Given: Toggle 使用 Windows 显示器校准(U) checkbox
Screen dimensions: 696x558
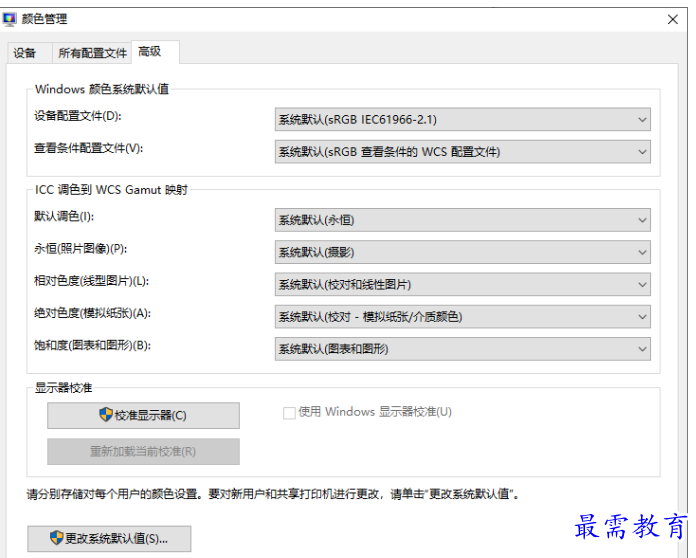Looking at the screenshot, I should (x=289, y=413).
